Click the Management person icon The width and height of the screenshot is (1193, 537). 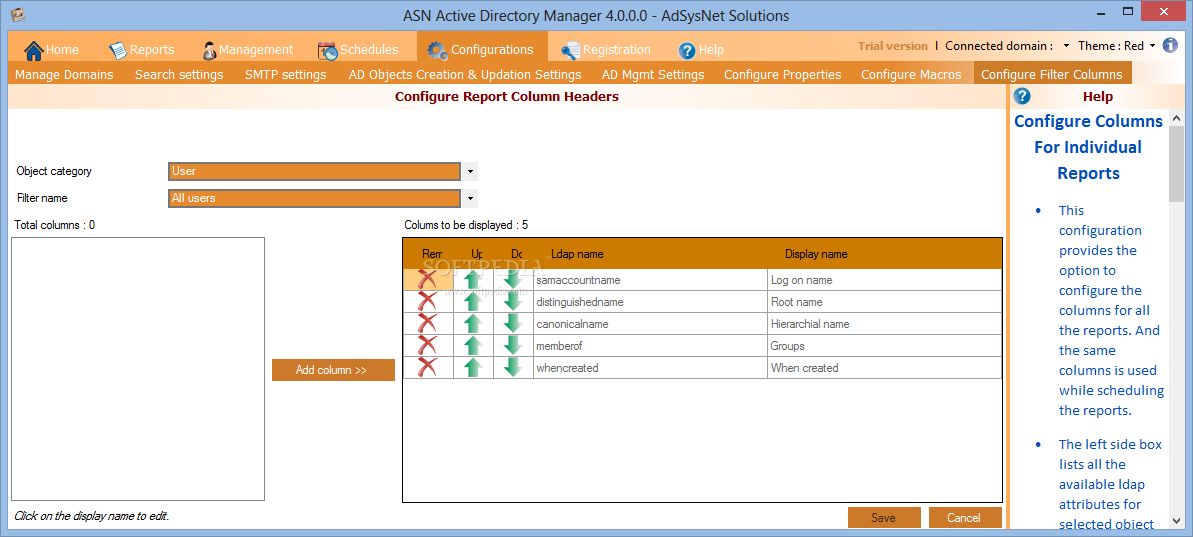[x=210, y=51]
